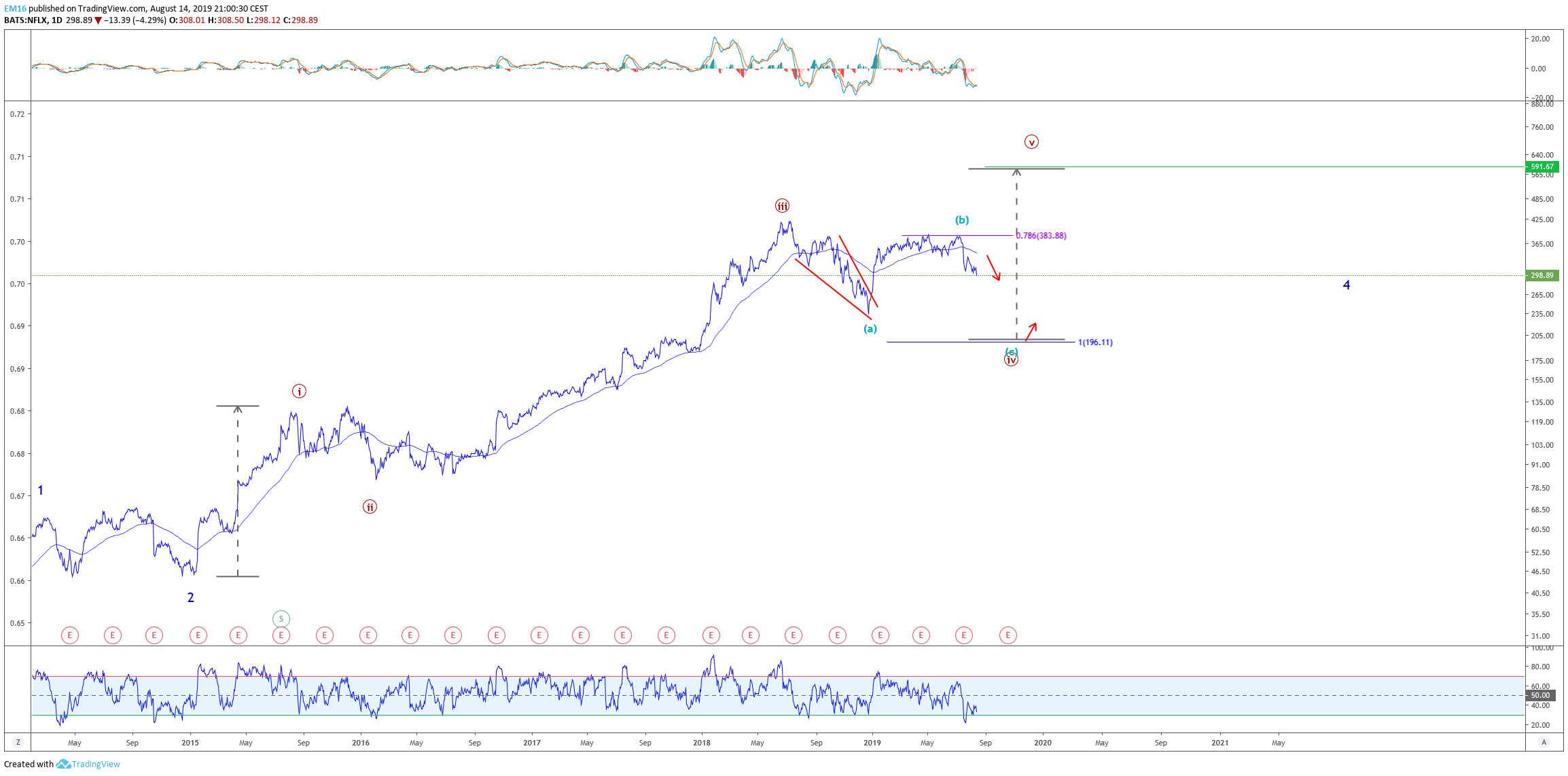
Task: Click the BATS:NFLX, 1D symbol title
Action: coord(33,20)
